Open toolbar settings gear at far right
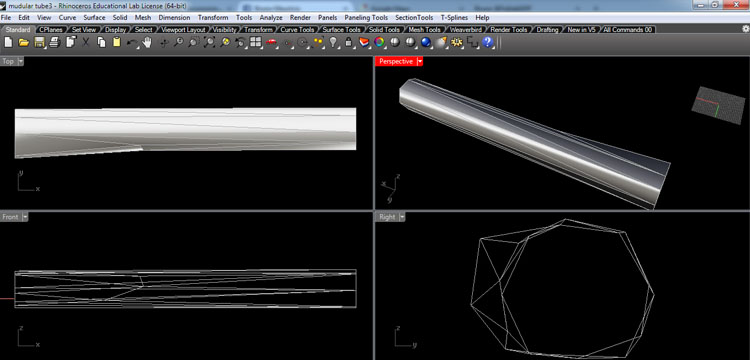 tap(745, 29)
